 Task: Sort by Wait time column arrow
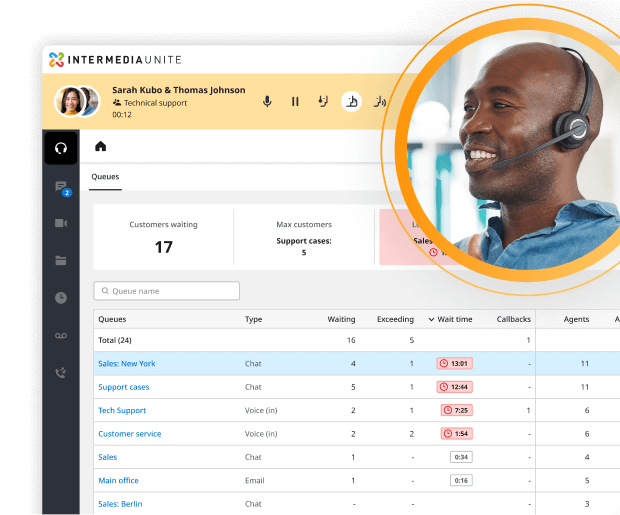[x=432, y=320]
